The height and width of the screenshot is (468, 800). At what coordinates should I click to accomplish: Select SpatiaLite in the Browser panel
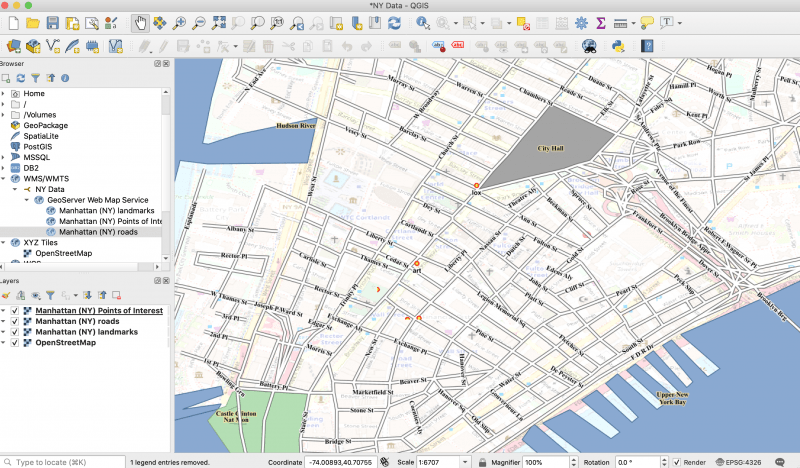coord(41,136)
